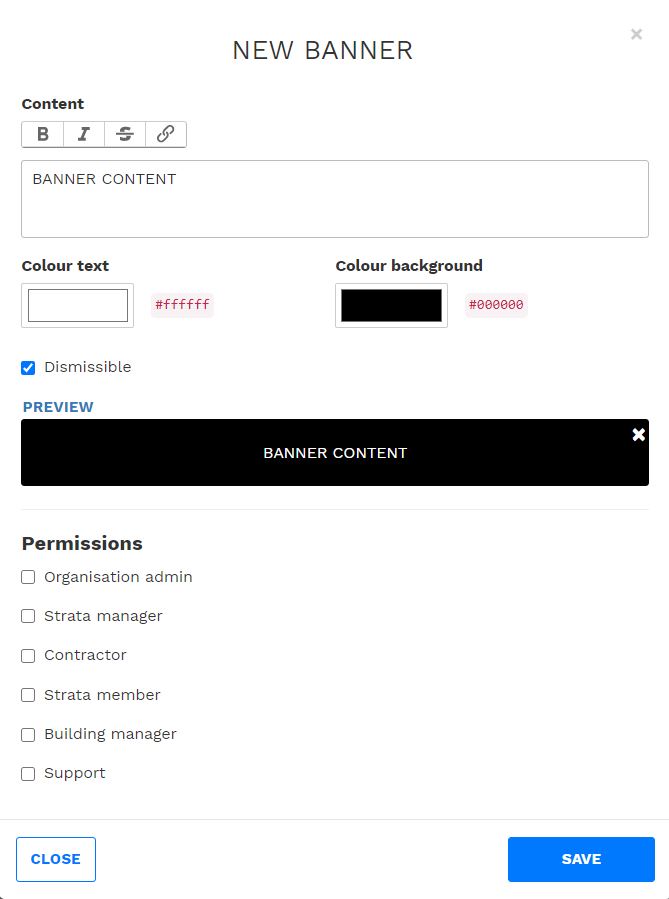Click the Close button at the bottom
The image size is (669, 899).
pos(56,859)
